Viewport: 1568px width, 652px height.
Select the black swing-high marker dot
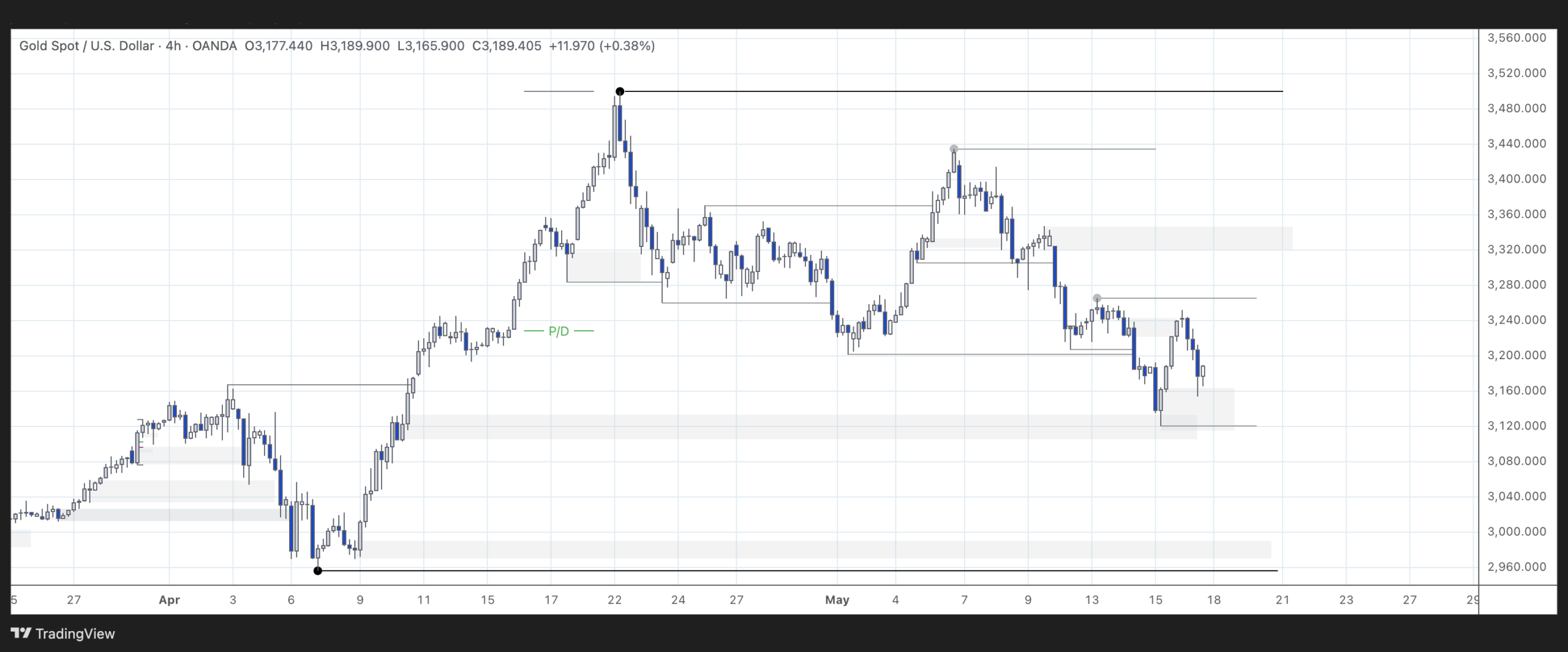click(x=620, y=91)
